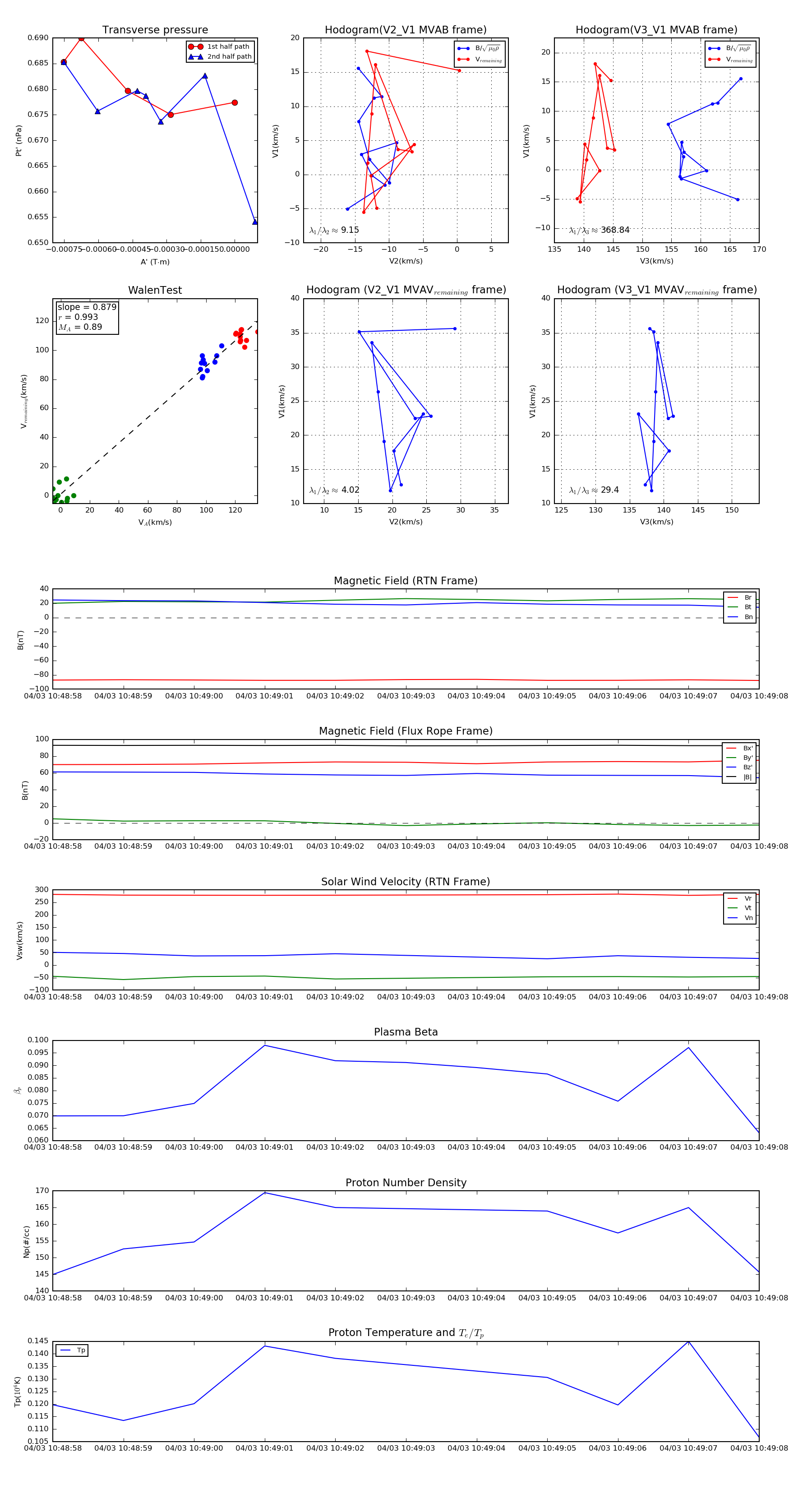Click the 'Solar Wind Velocity (RTN Frame)' title
812x1489 pixels.
[x=406, y=882]
